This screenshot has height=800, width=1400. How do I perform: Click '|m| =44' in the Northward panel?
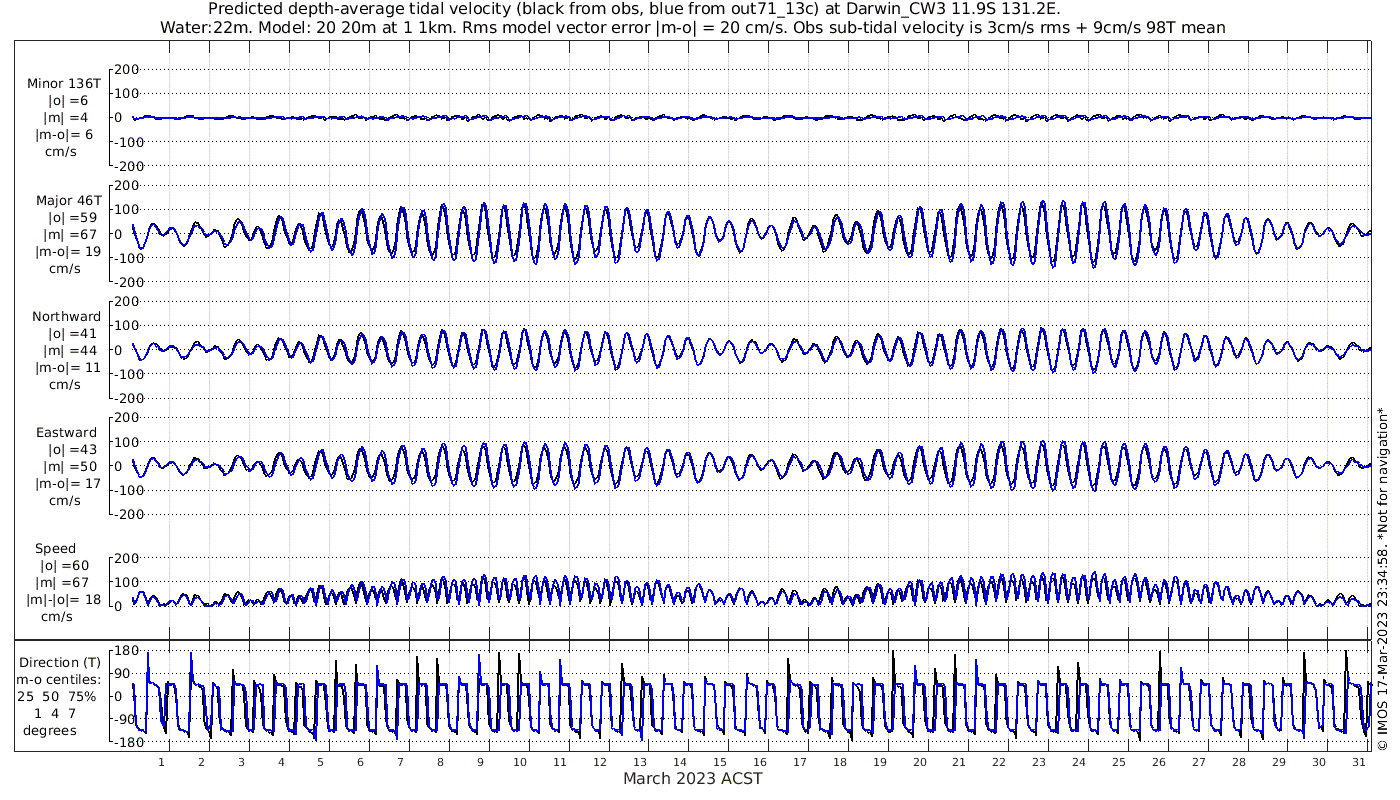(68, 351)
